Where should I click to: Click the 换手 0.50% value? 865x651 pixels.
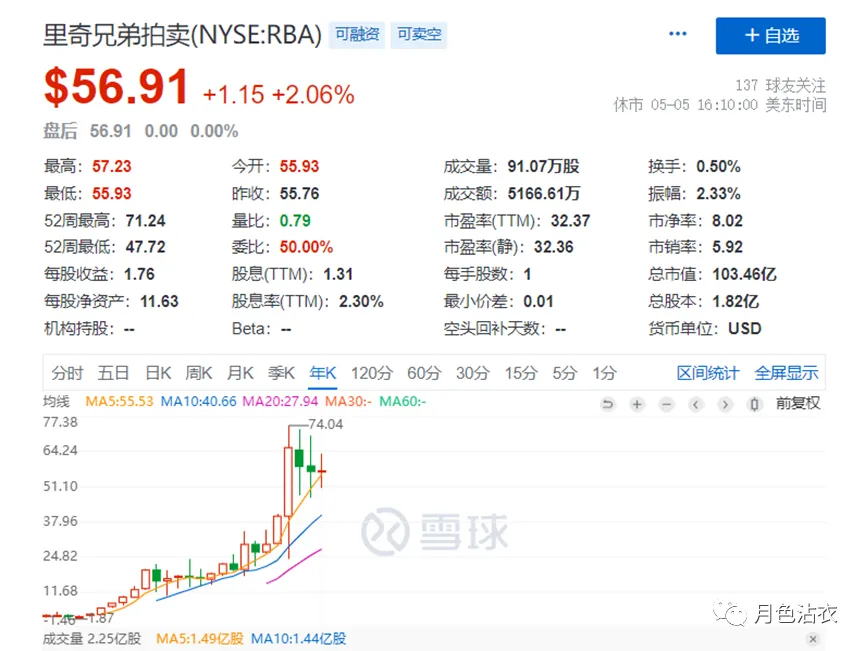click(718, 167)
